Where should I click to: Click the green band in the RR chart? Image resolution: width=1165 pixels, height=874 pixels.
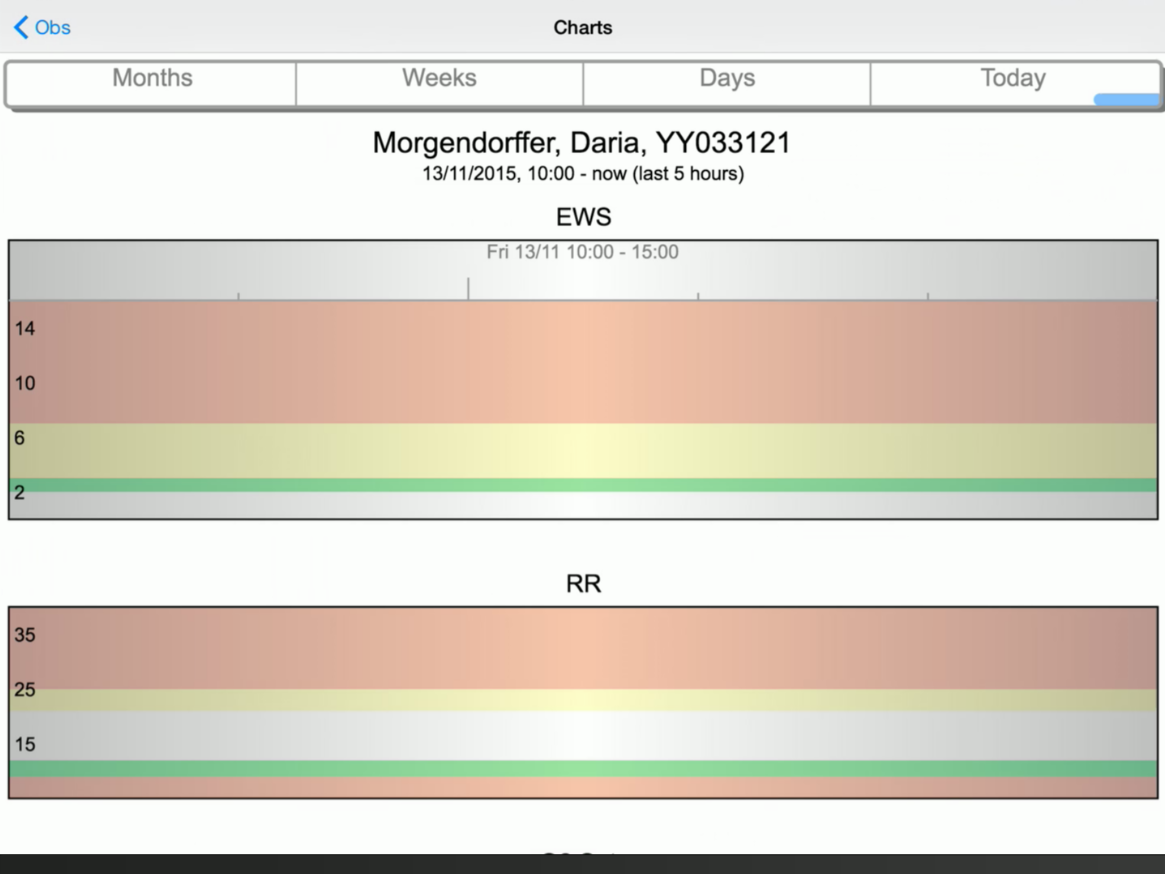[582, 769]
